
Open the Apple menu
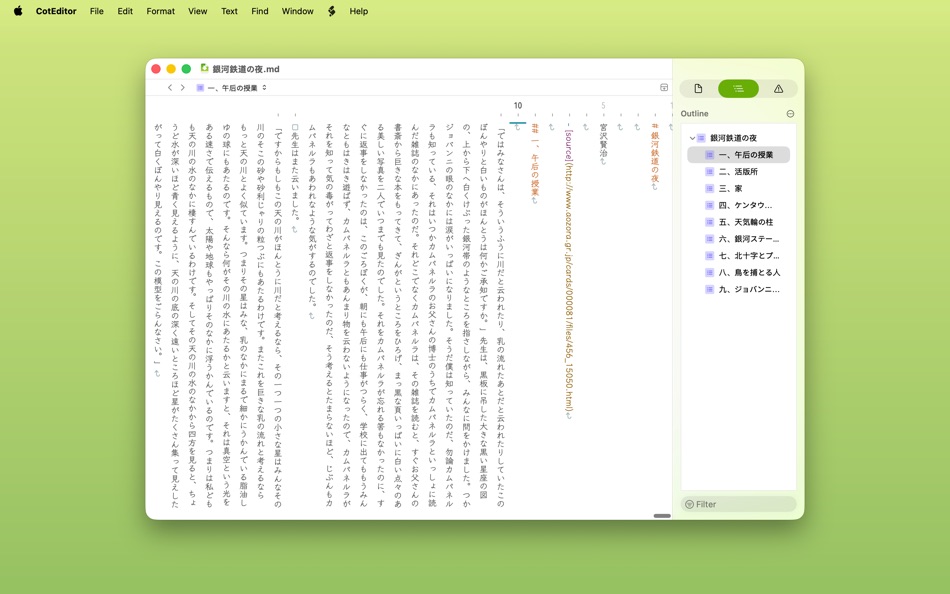(x=18, y=11)
